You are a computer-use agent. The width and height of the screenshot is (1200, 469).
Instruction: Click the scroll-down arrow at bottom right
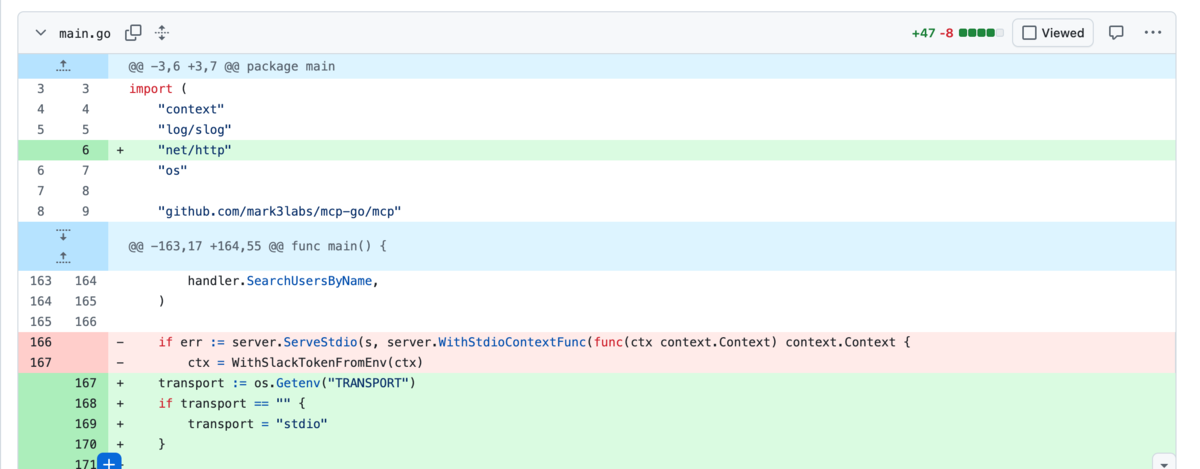click(1162, 463)
